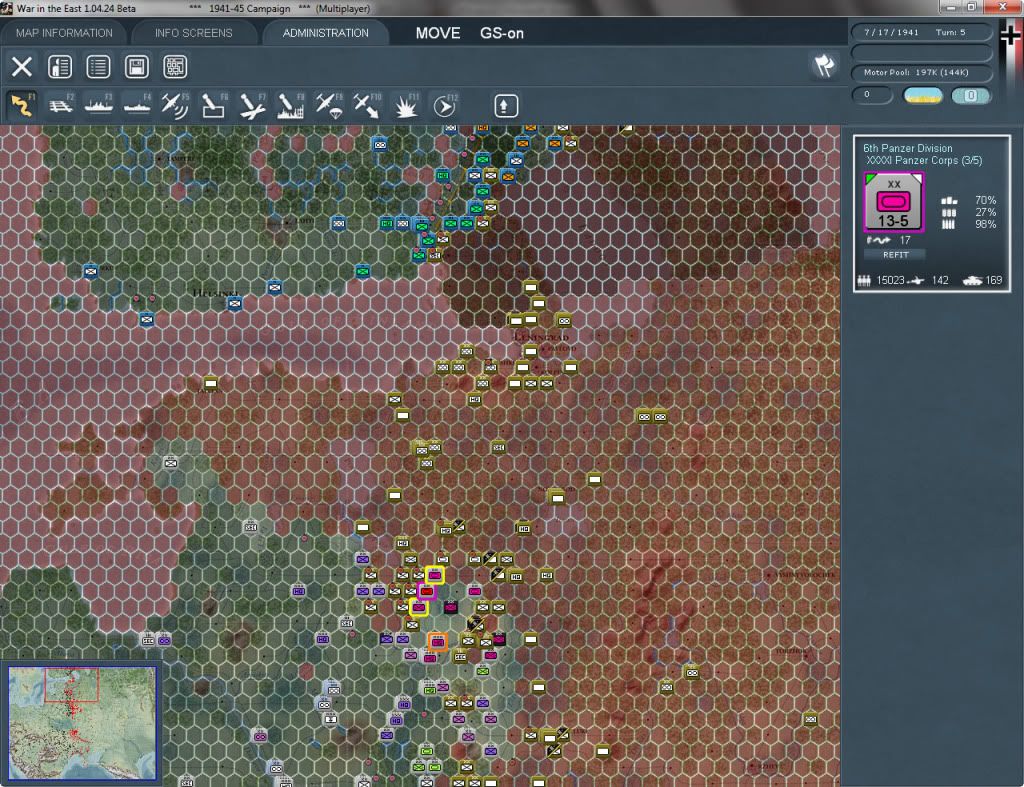Viewport: 1024px width, 787px height.
Task: Click the 6th Panzer Division unit counter in the panel
Action: (893, 202)
